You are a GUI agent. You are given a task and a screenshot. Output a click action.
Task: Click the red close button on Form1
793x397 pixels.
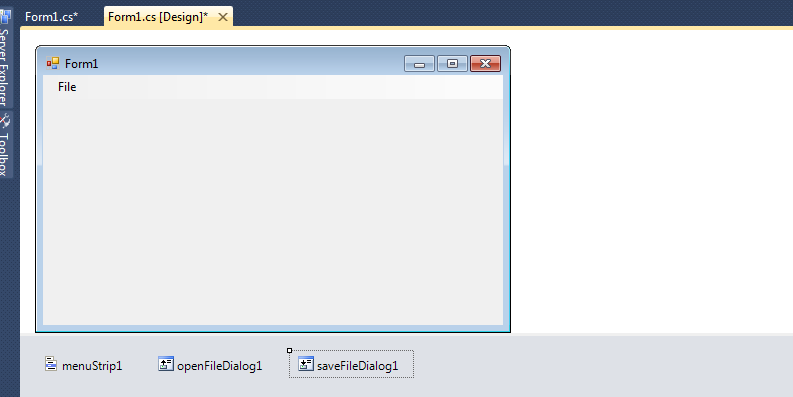(486, 64)
